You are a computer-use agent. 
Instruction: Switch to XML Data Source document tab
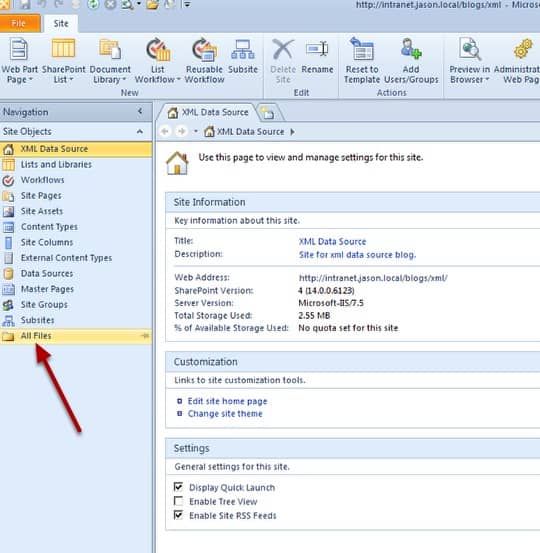click(x=208, y=113)
